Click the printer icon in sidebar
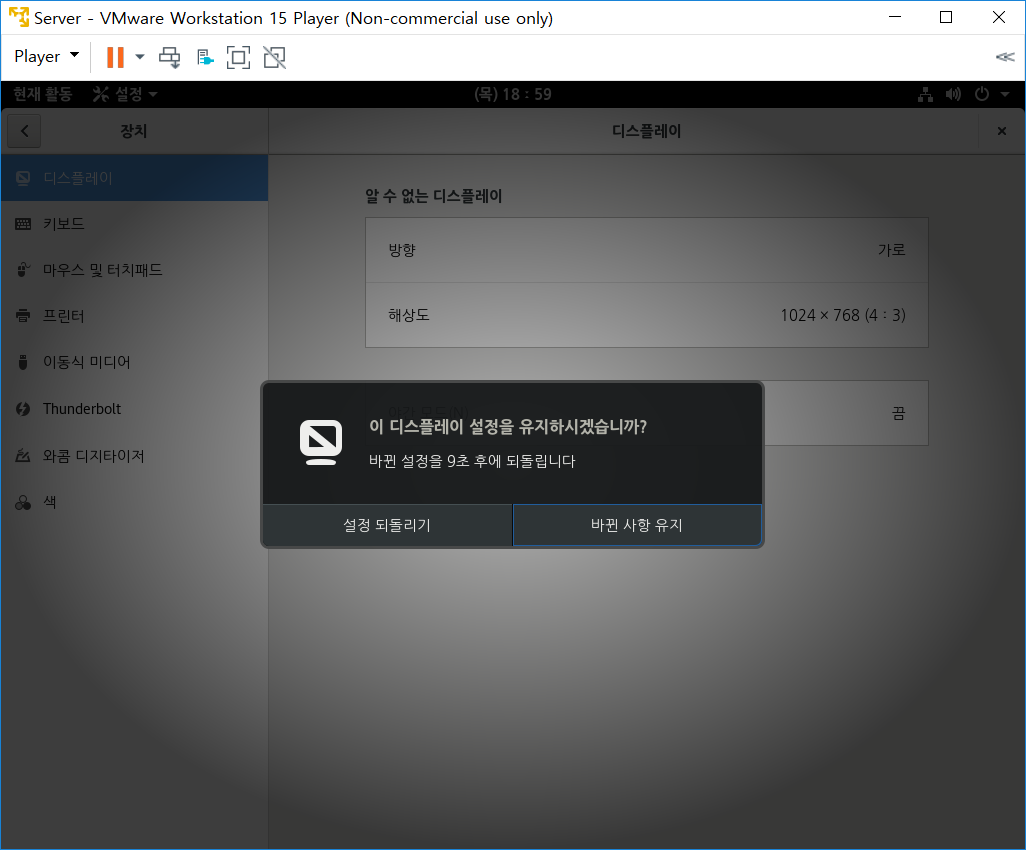Viewport: 1026px width, 850px height. tap(23, 316)
